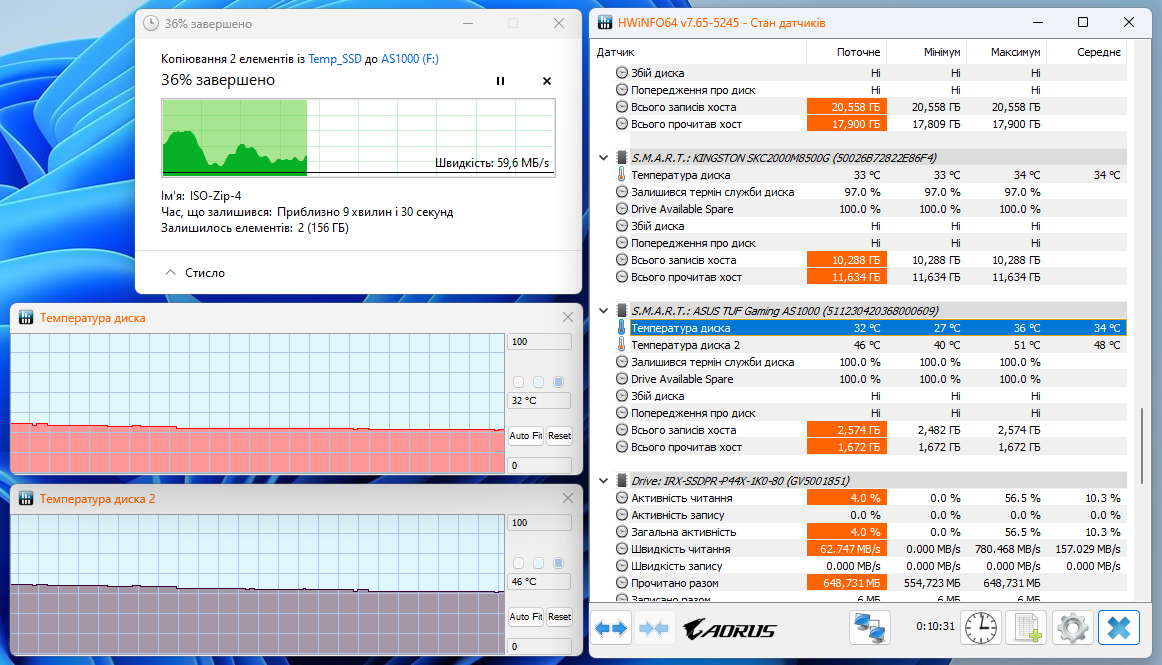The width and height of the screenshot is (1162, 665).
Task: Collapse the ASUS TUF Gaming AS1000 group
Action: click(x=603, y=311)
